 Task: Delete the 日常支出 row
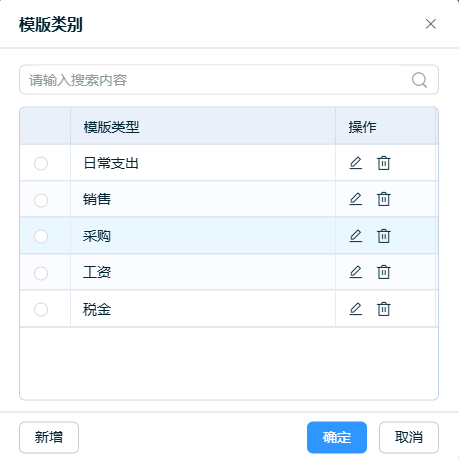tap(384, 163)
